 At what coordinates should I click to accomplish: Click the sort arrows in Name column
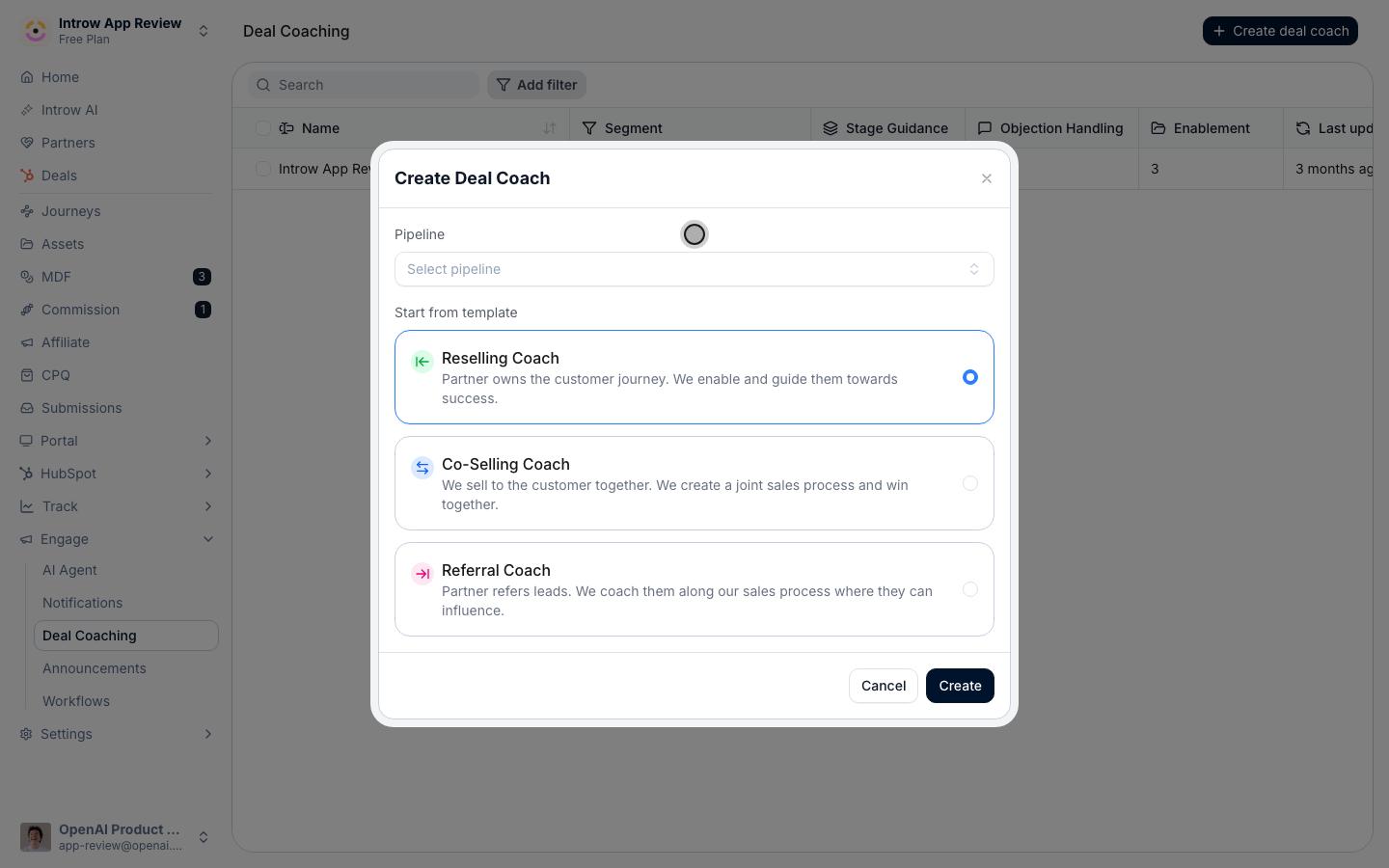click(550, 128)
